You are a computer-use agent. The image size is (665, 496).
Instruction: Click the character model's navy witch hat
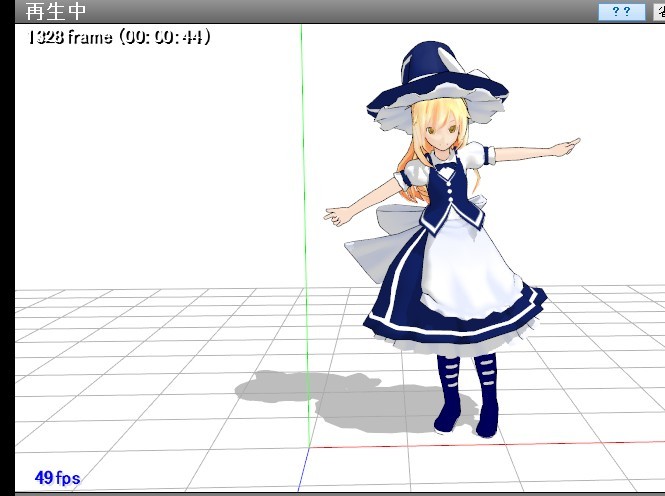pos(437,85)
